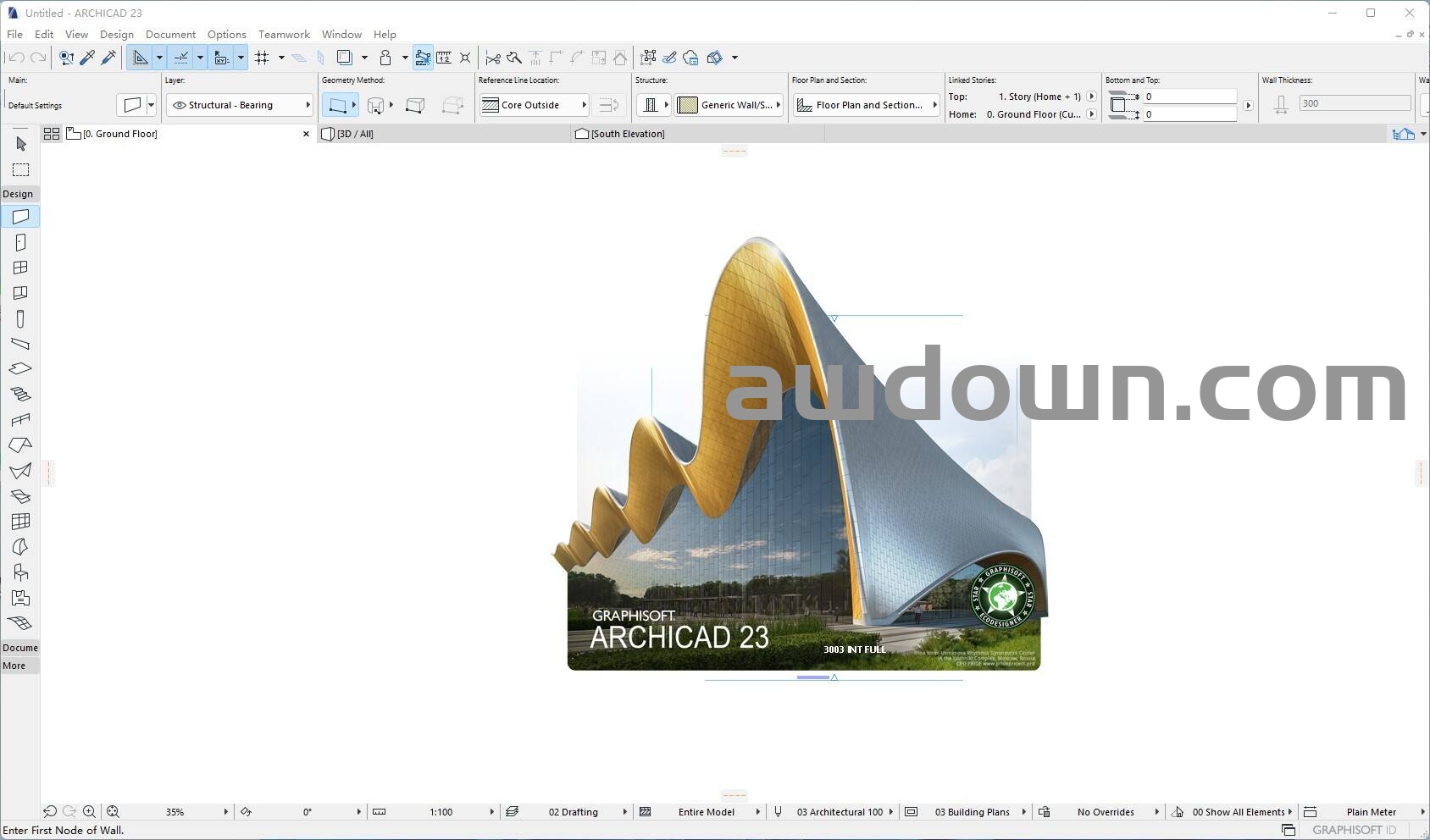Open the Teamwork menu
This screenshot has width=1430, height=840.
(284, 35)
